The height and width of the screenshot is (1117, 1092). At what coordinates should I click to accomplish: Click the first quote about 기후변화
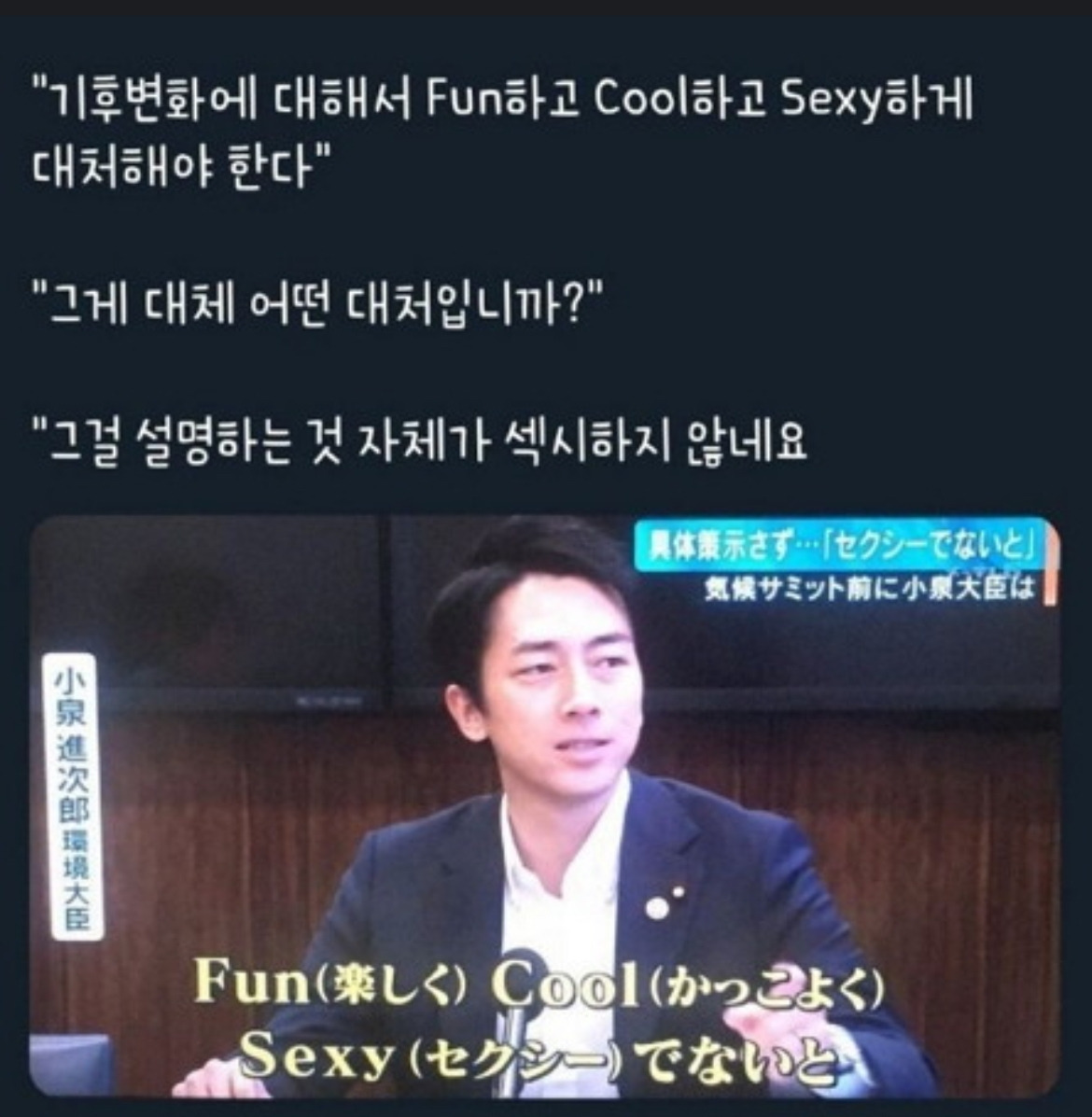(503, 133)
